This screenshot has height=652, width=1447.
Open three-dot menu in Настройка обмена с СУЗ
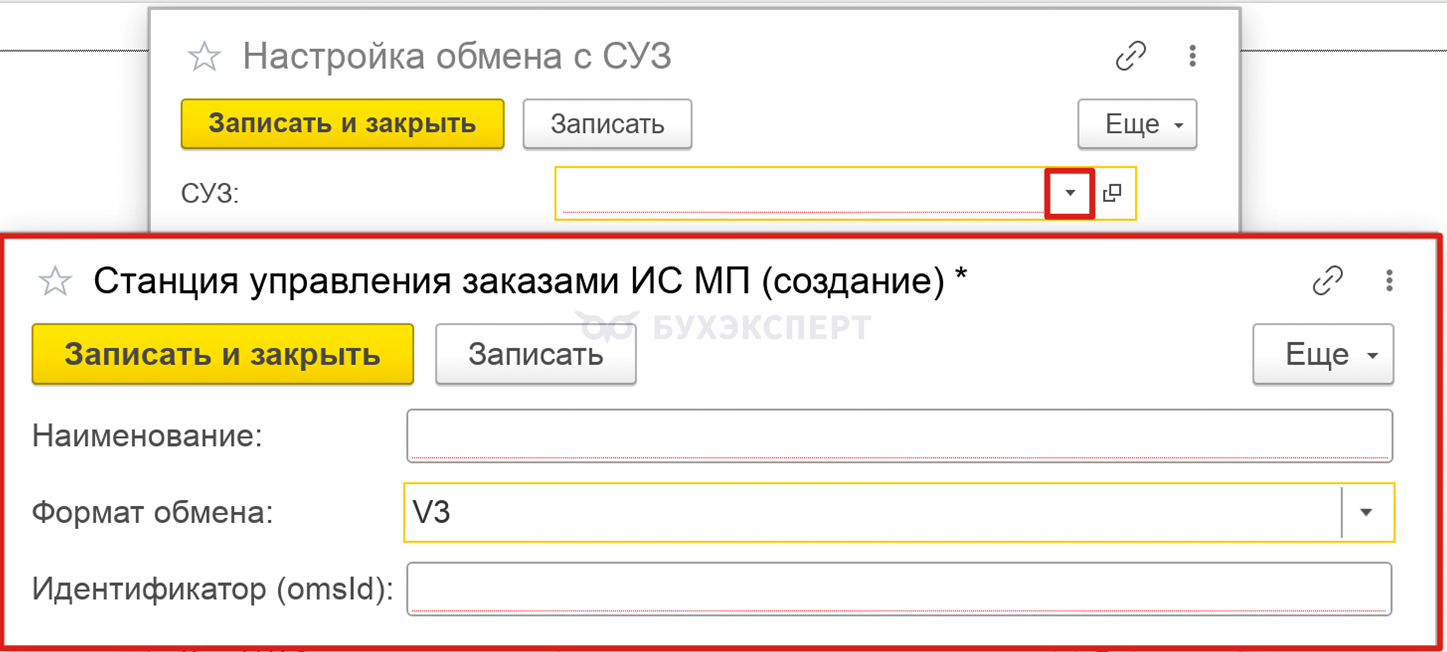(1192, 57)
